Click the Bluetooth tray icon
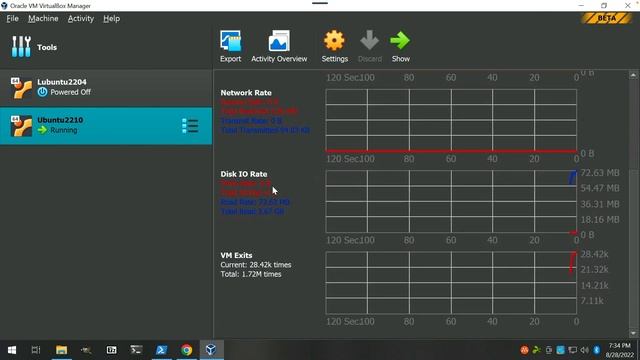The width and height of the screenshot is (640, 360). (596, 350)
